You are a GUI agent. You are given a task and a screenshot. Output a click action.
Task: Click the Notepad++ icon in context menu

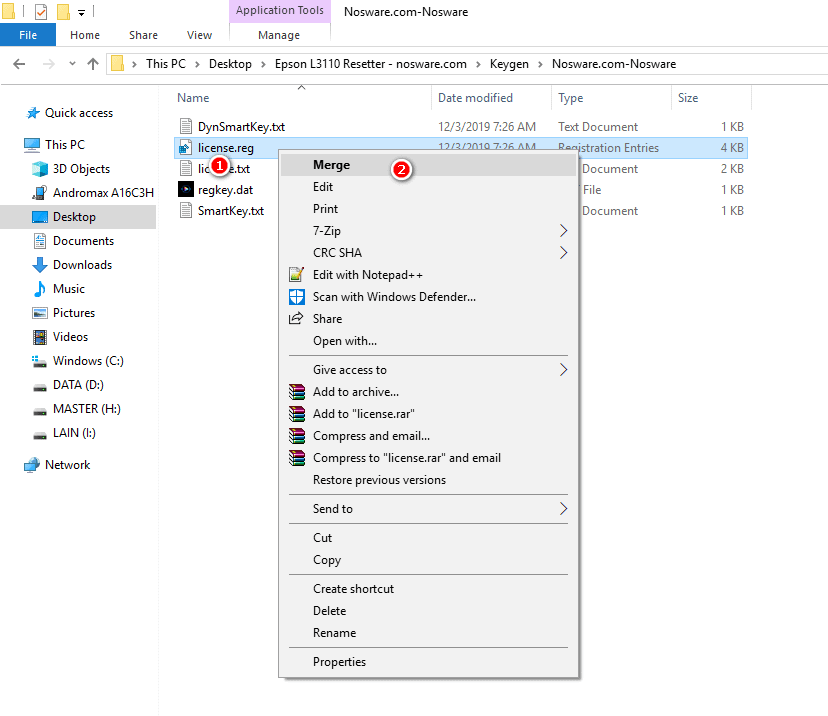tap(296, 275)
